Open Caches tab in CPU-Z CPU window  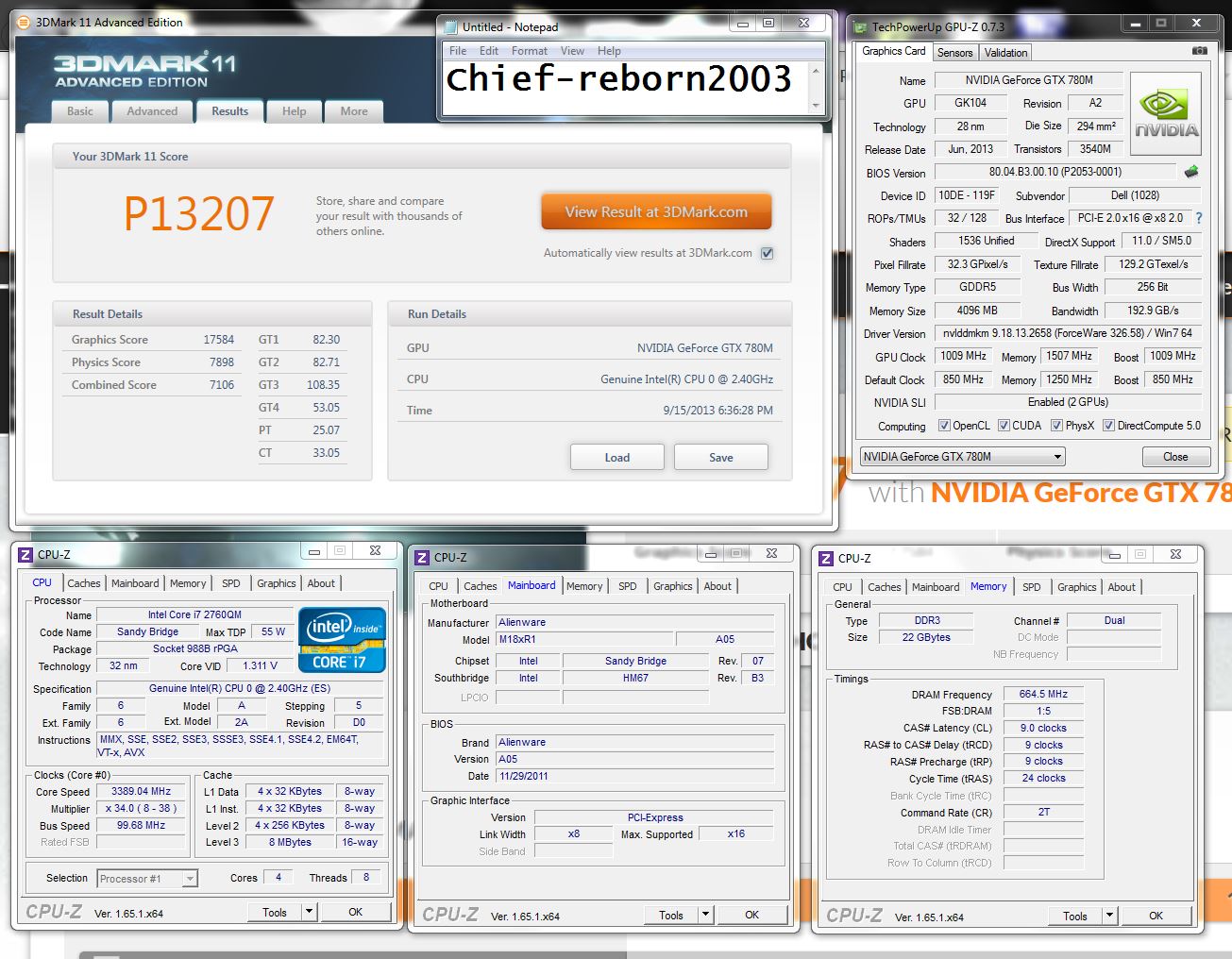point(84,583)
